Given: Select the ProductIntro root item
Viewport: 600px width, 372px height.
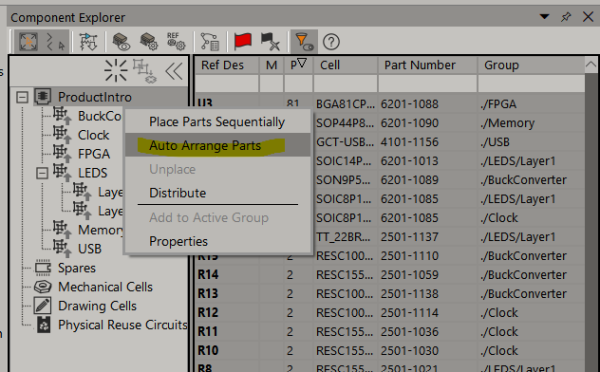Looking at the screenshot, I should click(x=95, y=97).
